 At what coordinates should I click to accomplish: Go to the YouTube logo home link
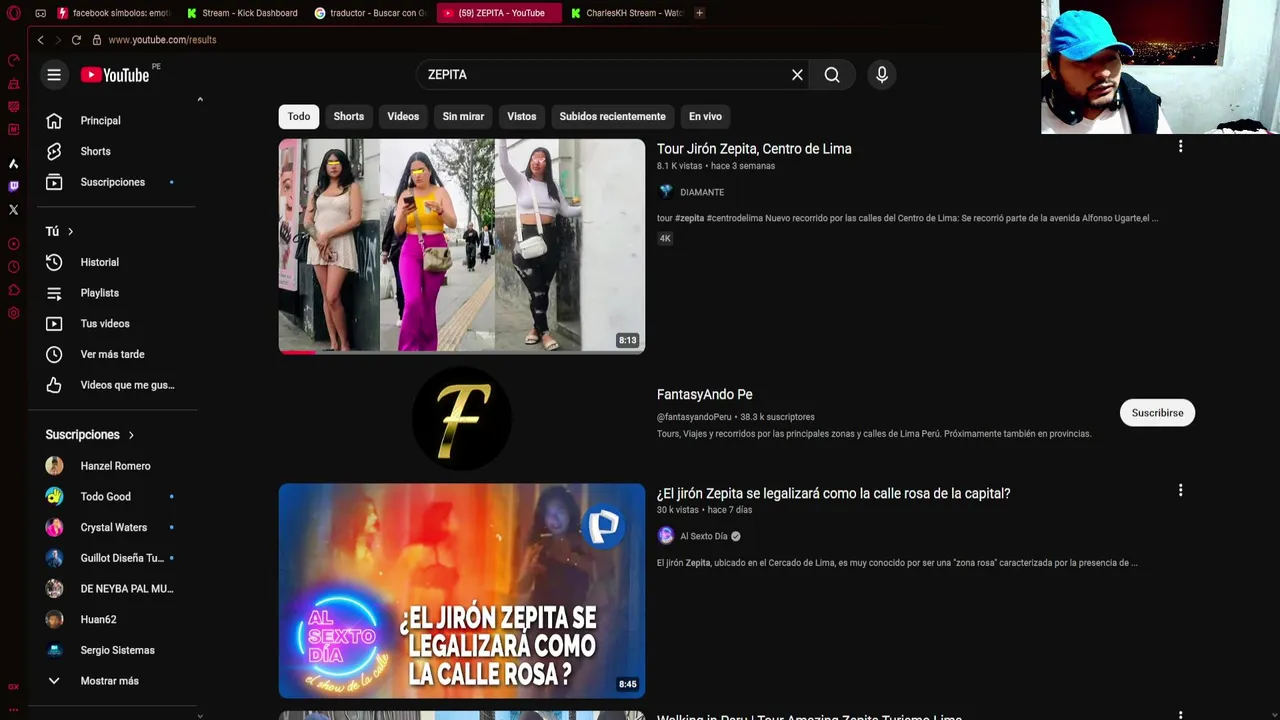[115, 75]
